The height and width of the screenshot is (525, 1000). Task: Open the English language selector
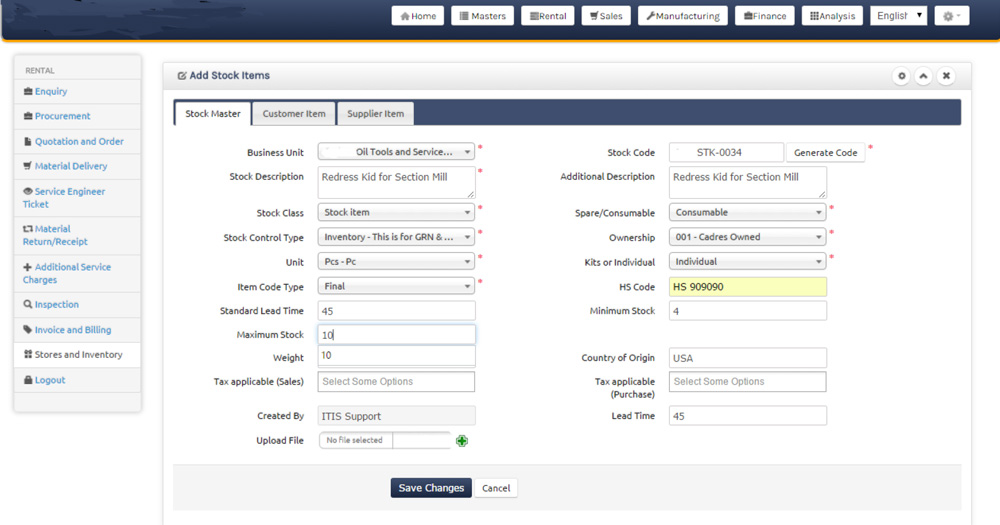898,16
